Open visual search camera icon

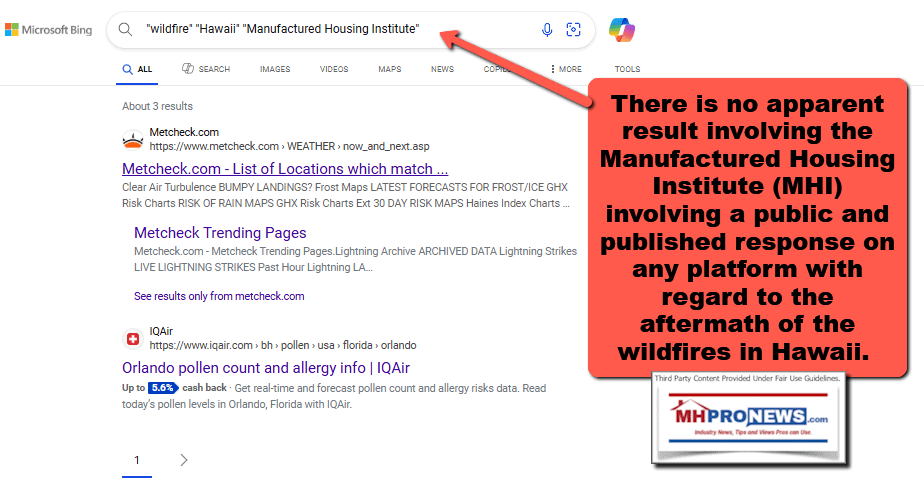[x=573, y=29]
